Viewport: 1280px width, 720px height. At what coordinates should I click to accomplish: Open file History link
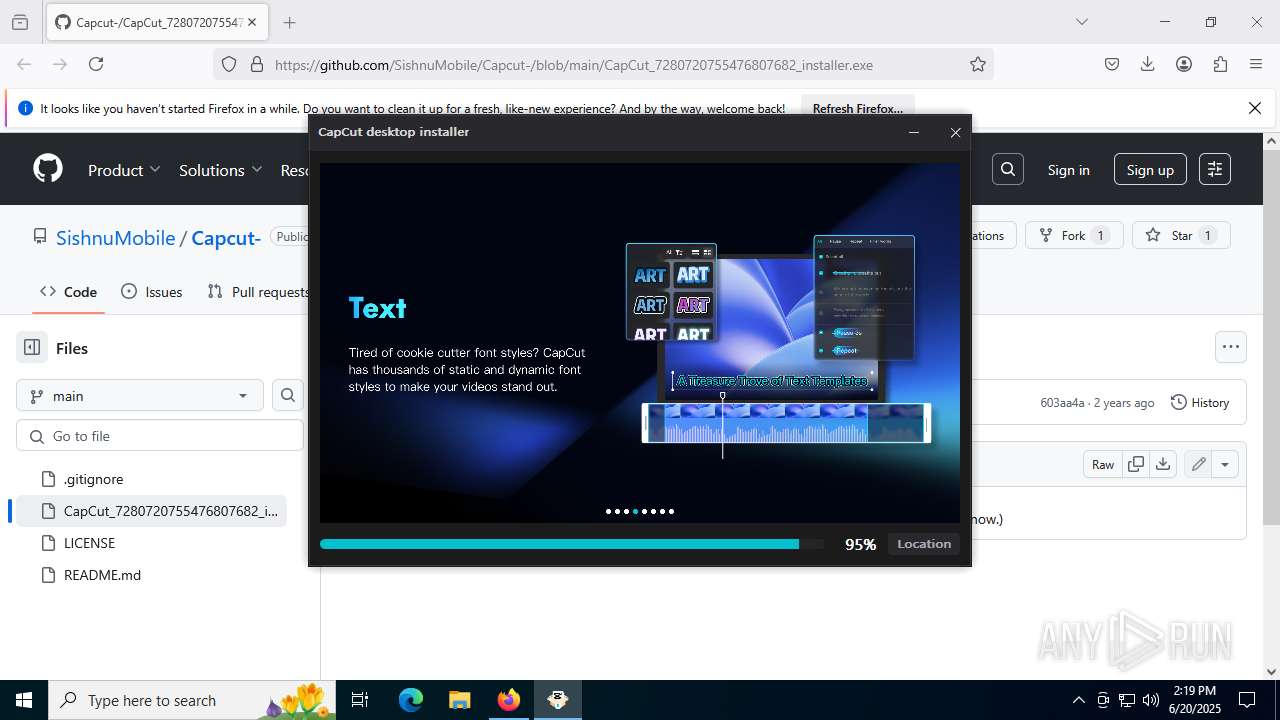(x=1200, y=402)
